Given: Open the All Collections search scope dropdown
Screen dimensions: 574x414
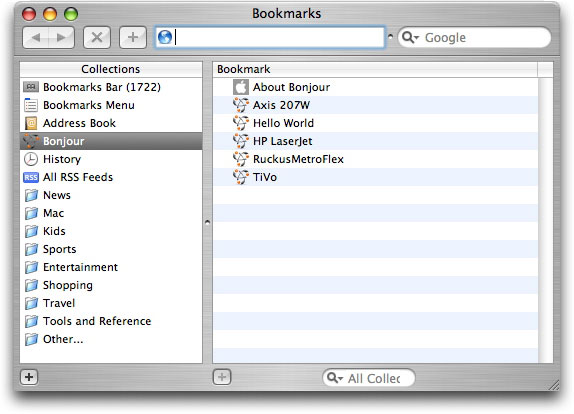Looking at the screenshot, I should [x=335, y=377].
